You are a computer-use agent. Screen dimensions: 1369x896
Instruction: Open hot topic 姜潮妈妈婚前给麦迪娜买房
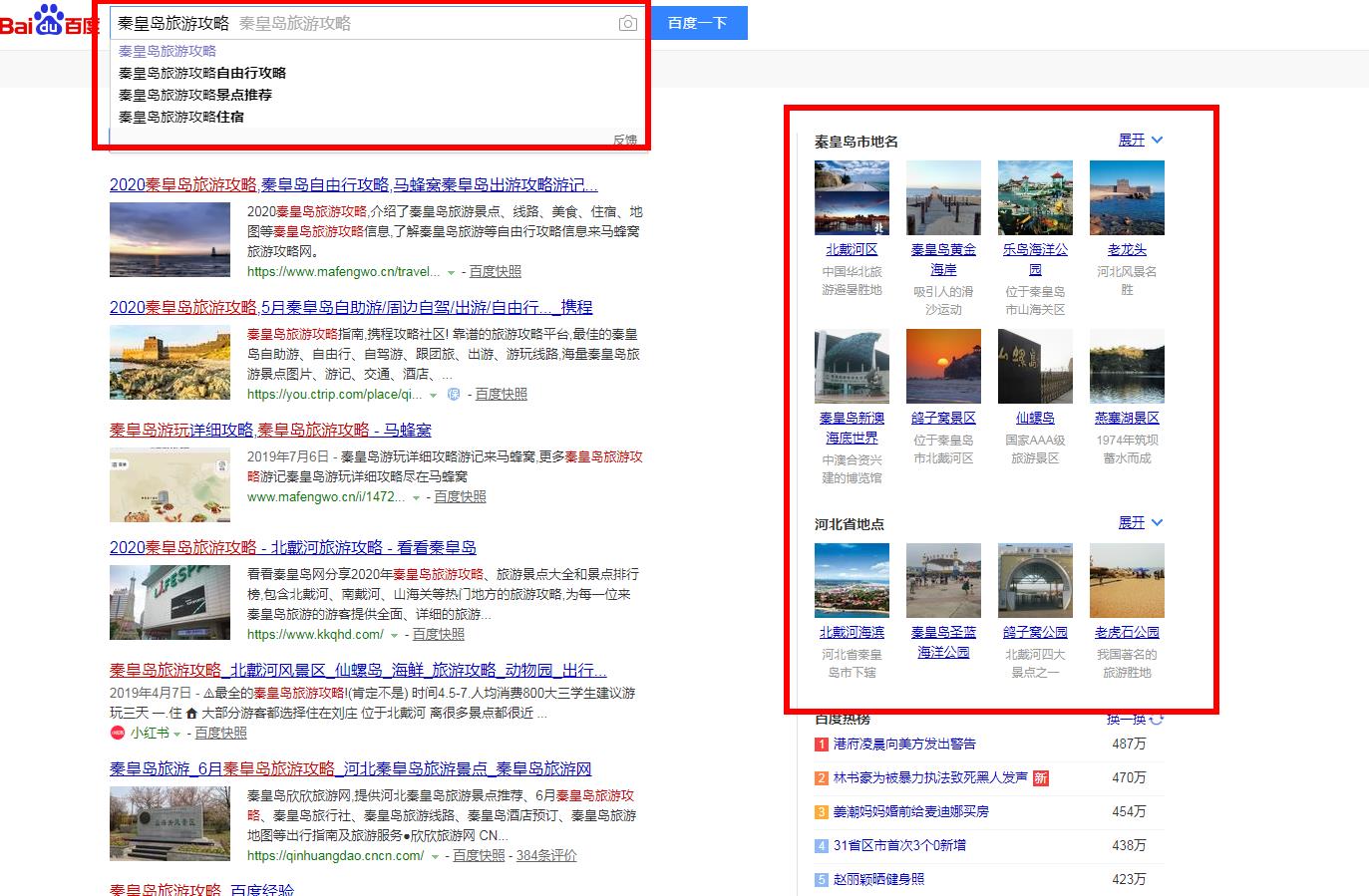click(911, 811)
